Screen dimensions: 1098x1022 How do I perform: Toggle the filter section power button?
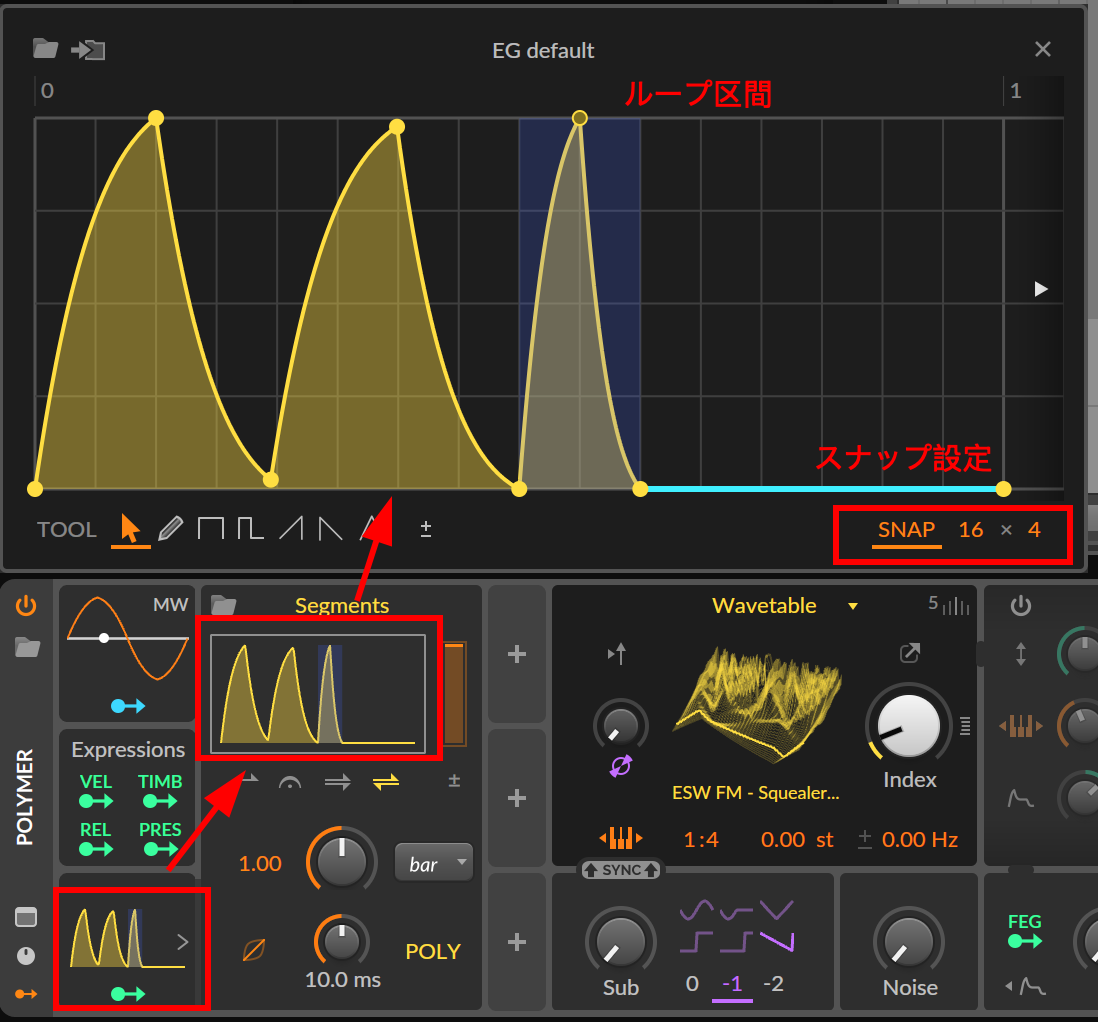point(1021,605)
